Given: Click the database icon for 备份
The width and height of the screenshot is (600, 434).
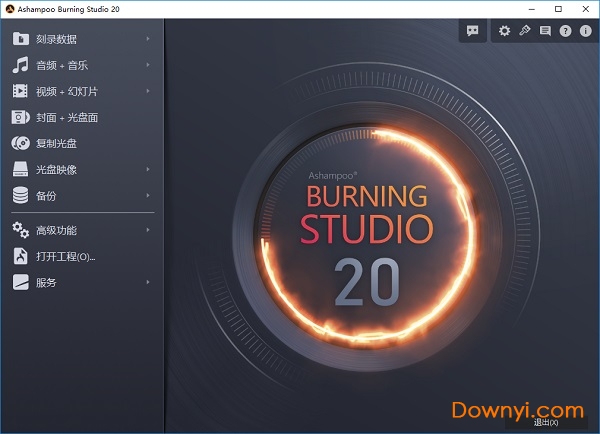Looking at the screenshot, I should [x=20, y=195].
